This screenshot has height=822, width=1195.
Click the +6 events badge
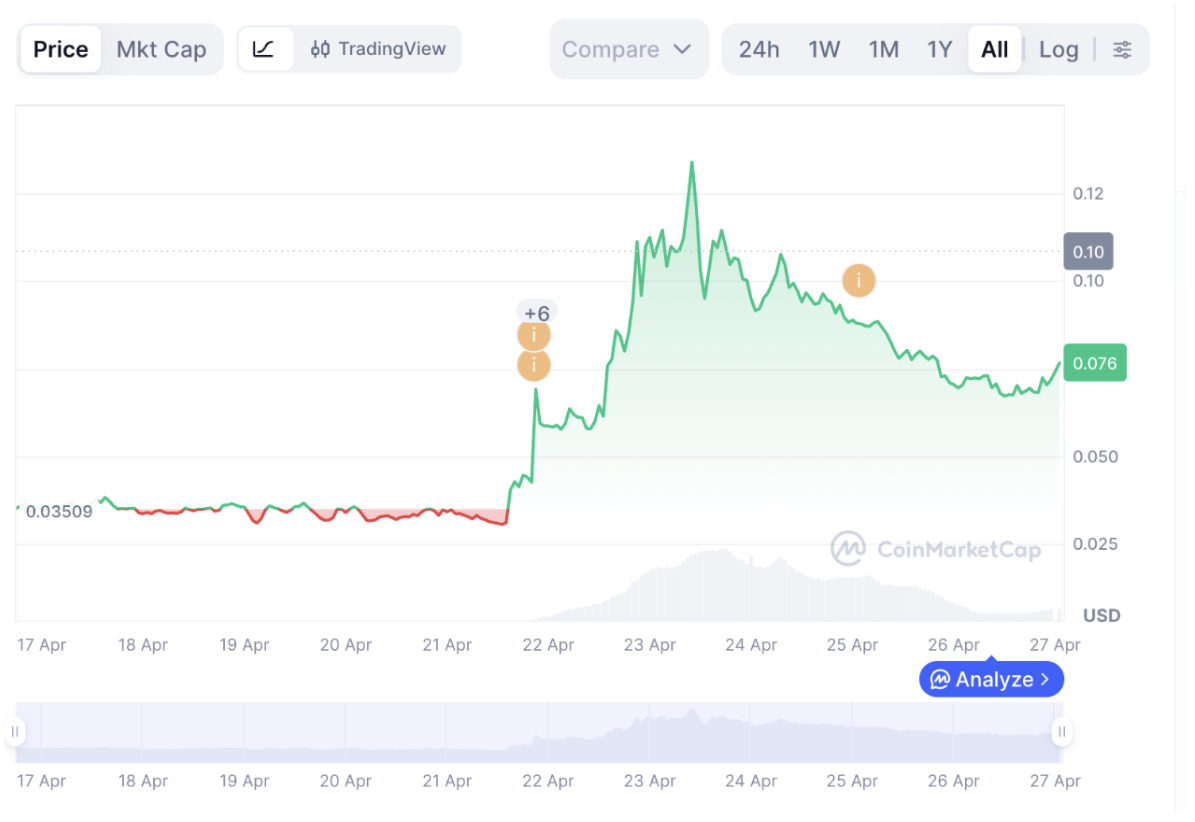point(536,312)
